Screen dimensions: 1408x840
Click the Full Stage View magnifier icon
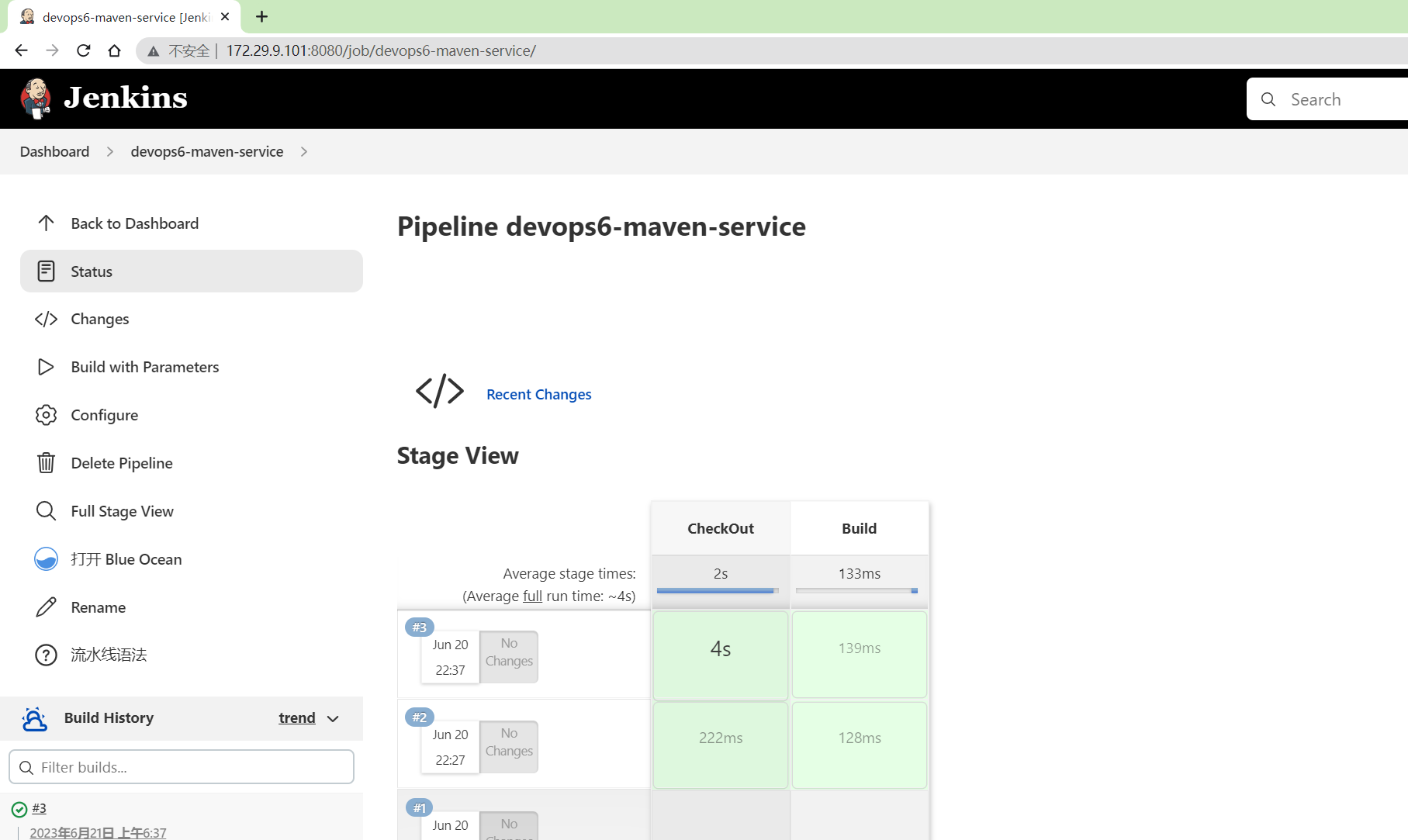pos(46,511)
